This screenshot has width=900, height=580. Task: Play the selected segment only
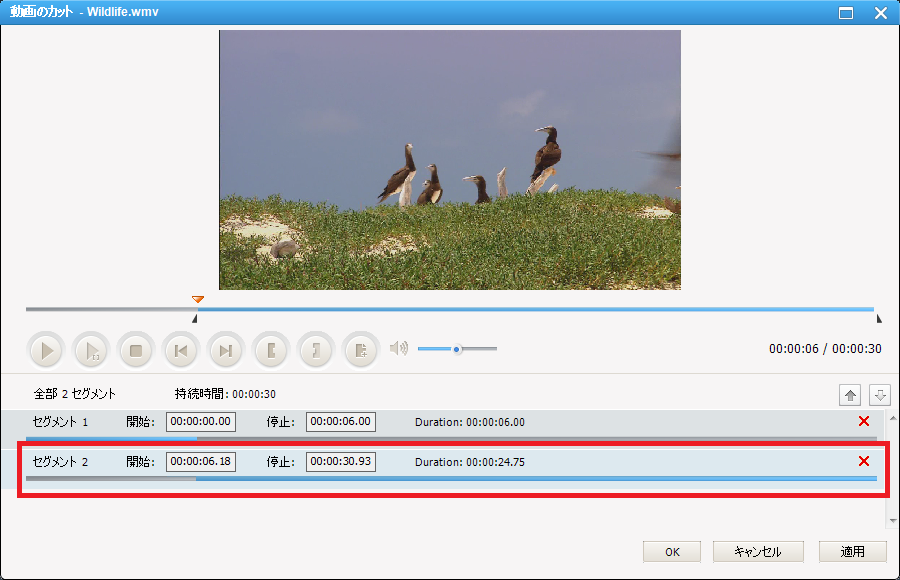pos(91,350)
